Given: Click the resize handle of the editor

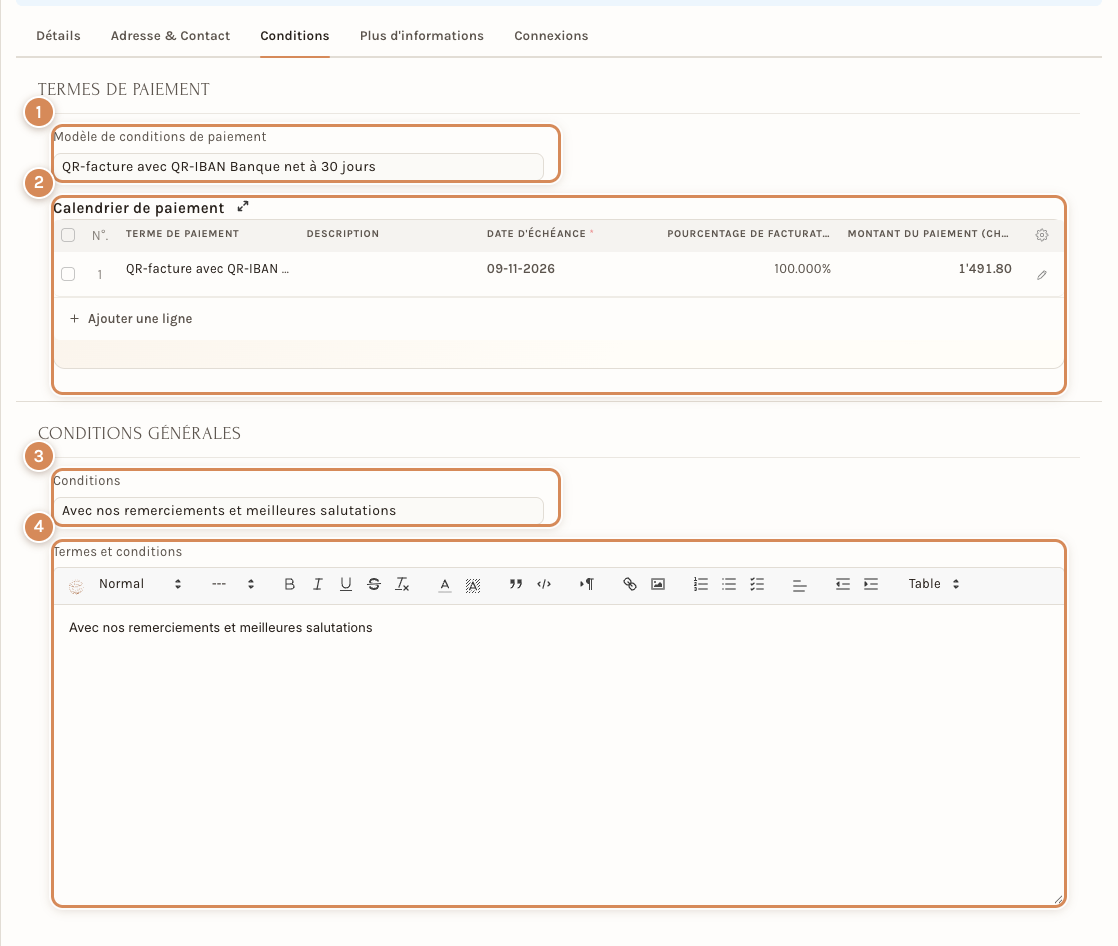Looking at the screenshot, I should [1058, 900].
